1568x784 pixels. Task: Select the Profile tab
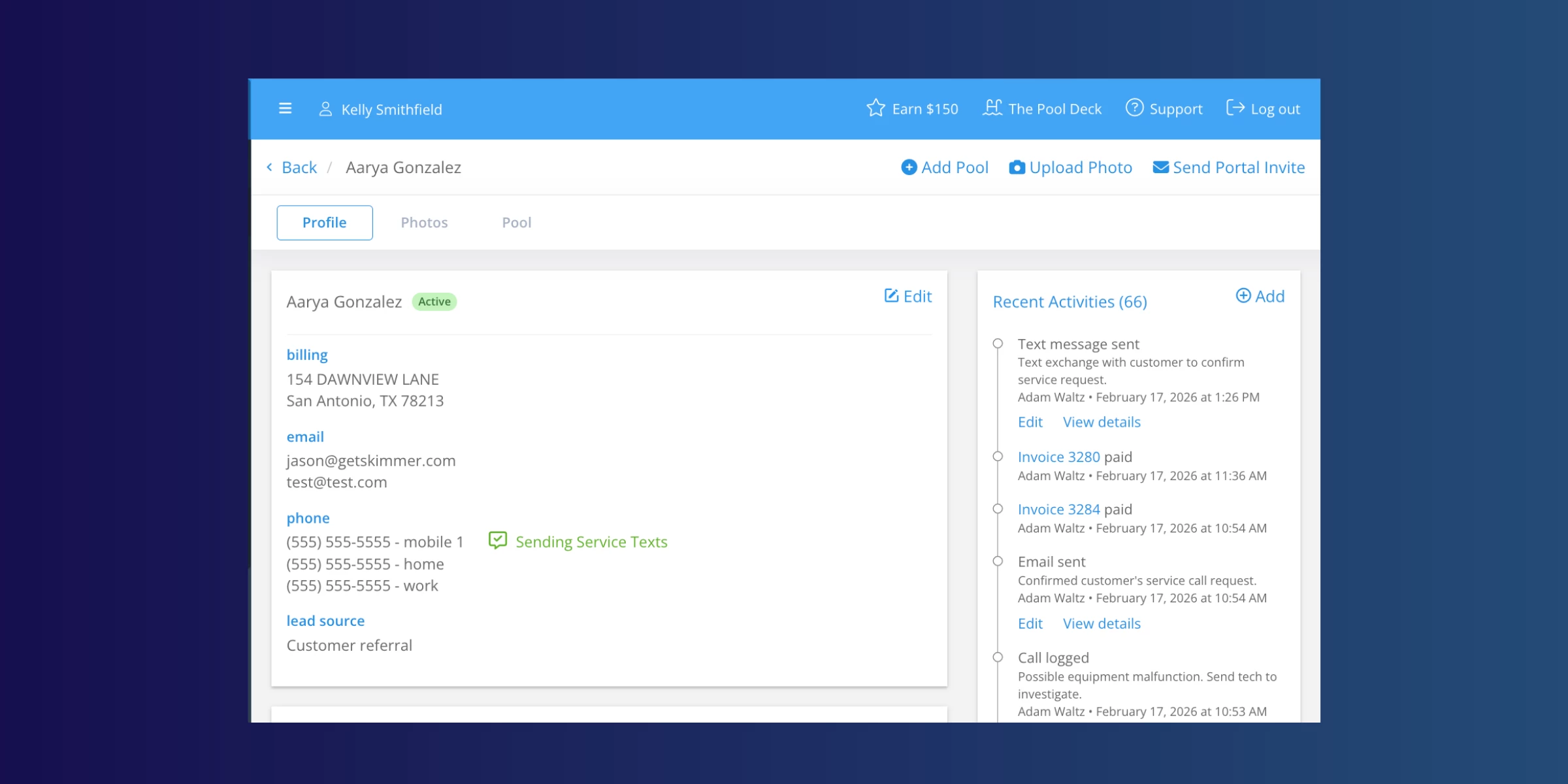(325, 223)
